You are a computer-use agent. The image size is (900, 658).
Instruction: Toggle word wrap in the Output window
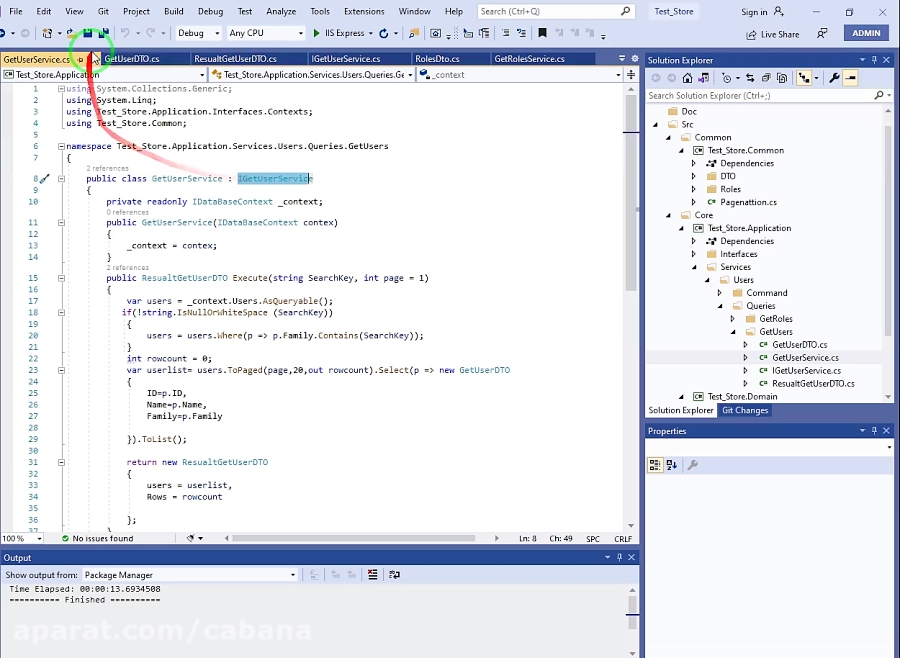[x=394, y=575]
